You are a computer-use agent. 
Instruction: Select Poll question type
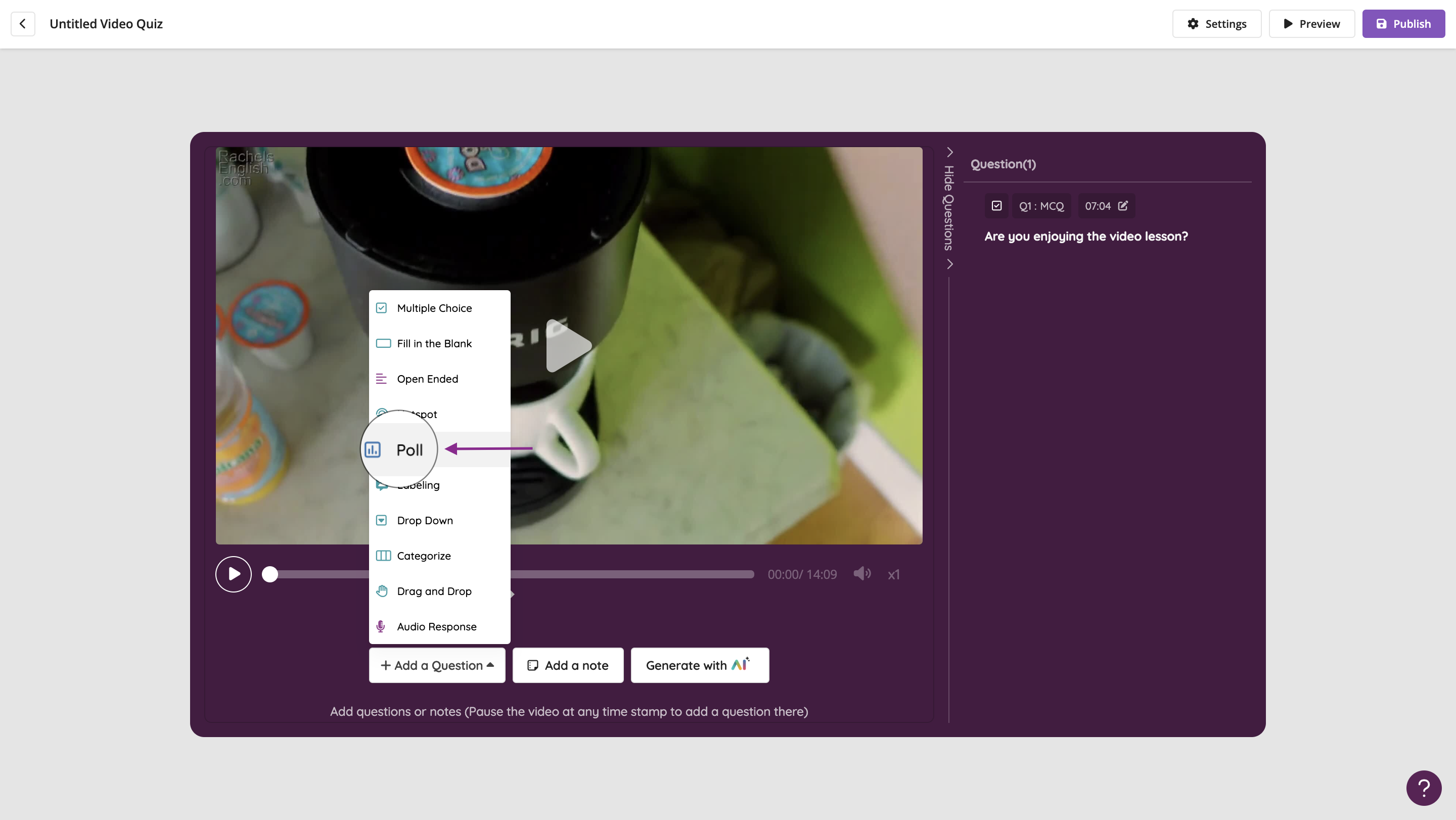click(x=409, y=450)
